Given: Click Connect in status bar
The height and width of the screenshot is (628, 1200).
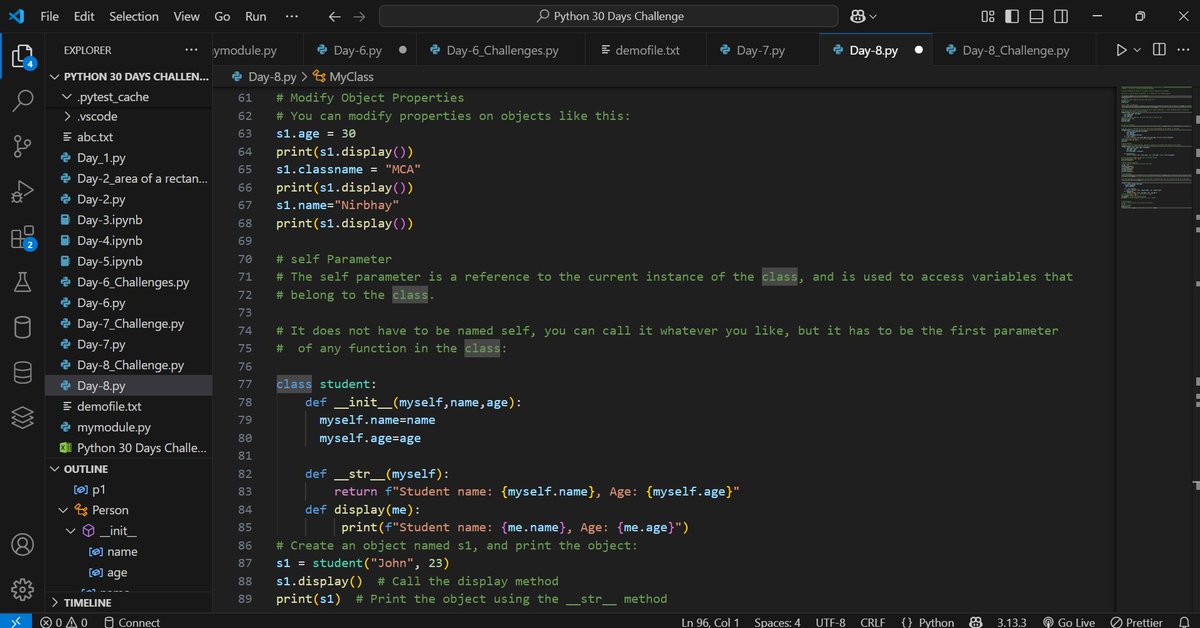Looking at the screenshot, I should [130, 622].
